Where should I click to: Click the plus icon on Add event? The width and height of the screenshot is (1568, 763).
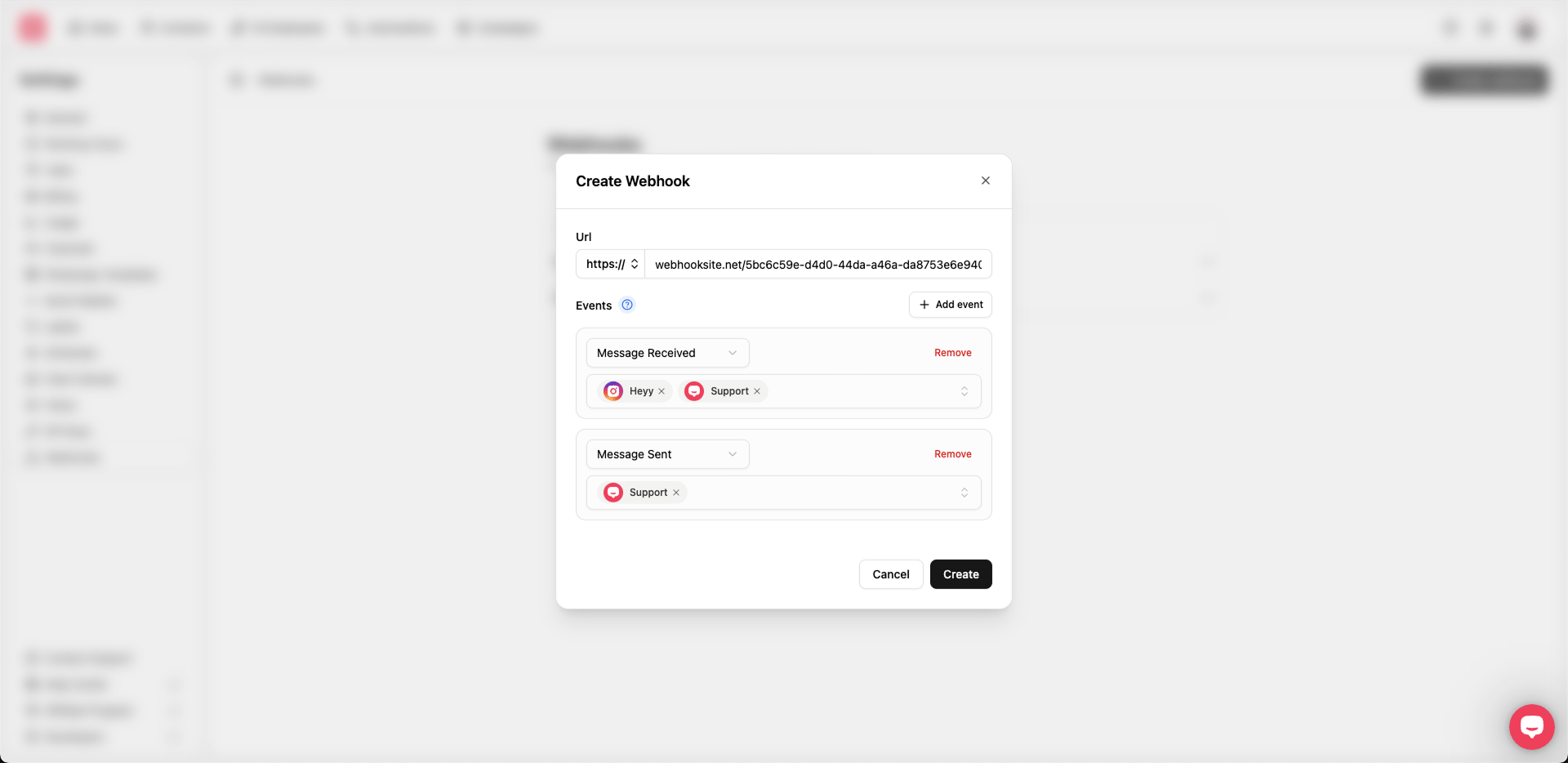[924, 305]
